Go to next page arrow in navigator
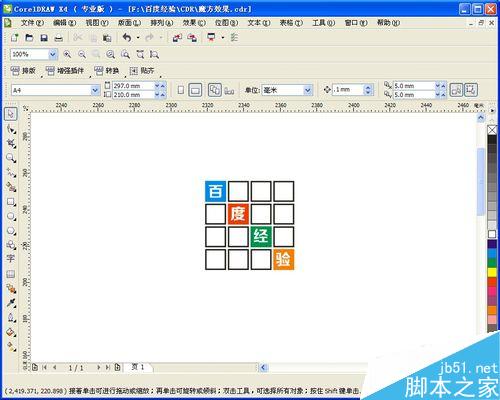This screenshot has height=400, width=500. [x=98, y=367]
